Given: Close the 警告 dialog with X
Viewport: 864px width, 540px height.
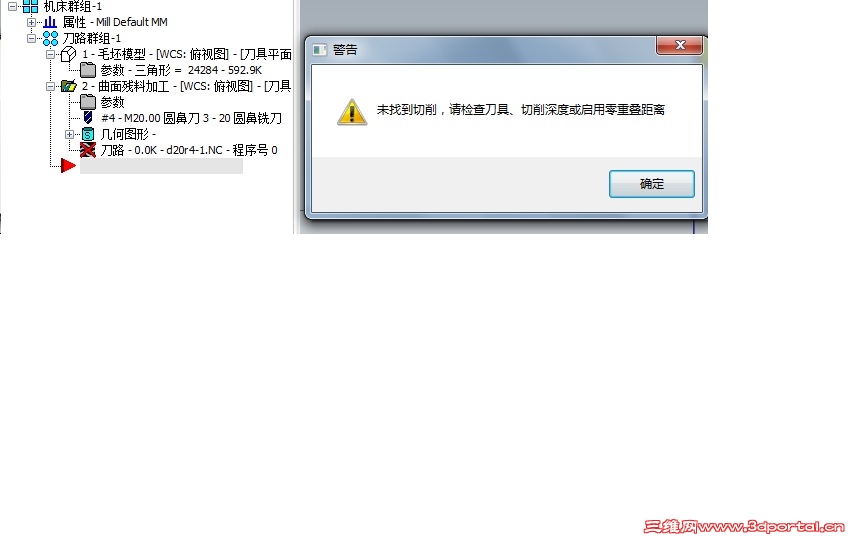Looking at the screenshot, I should pyautogui.click(x=679, y=45).
